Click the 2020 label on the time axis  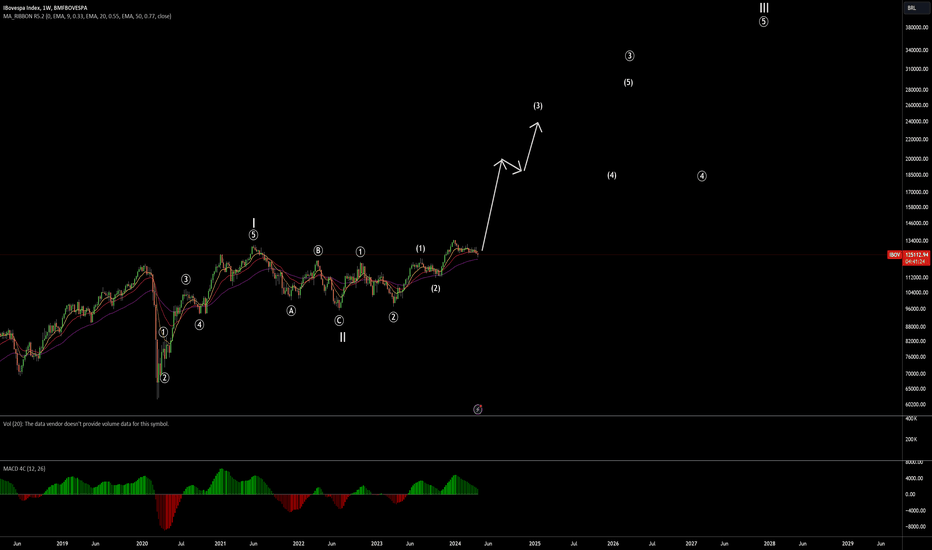[x=142, y=543]
